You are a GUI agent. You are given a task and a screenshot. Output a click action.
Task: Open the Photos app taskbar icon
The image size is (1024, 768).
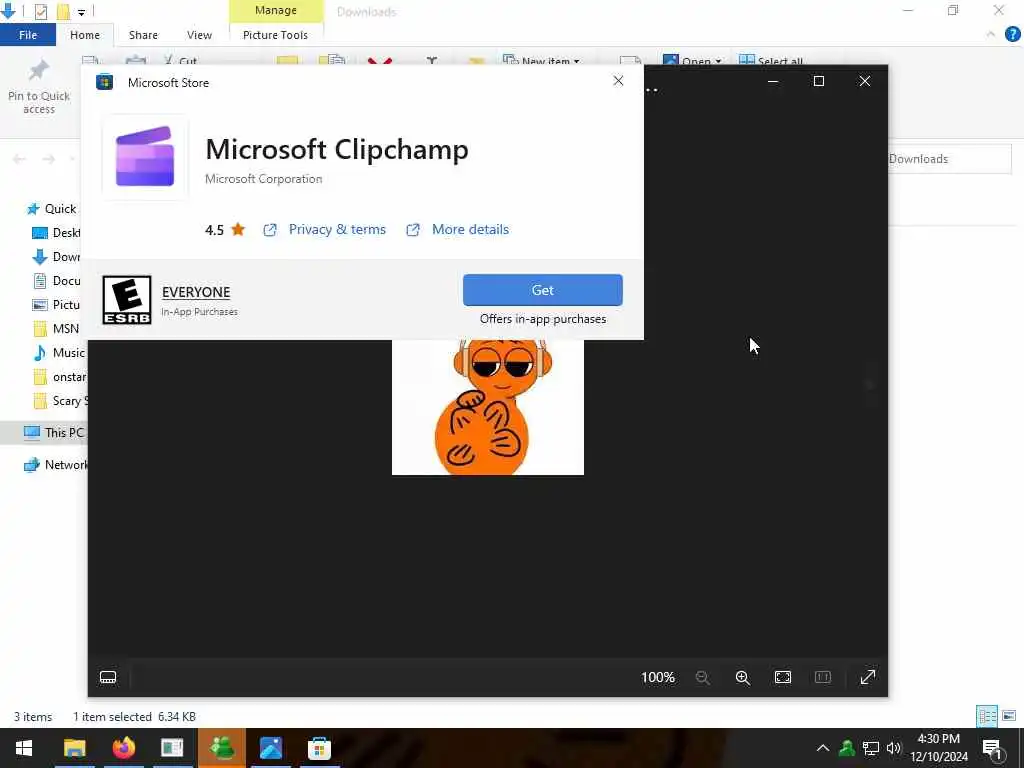[270, 748]
